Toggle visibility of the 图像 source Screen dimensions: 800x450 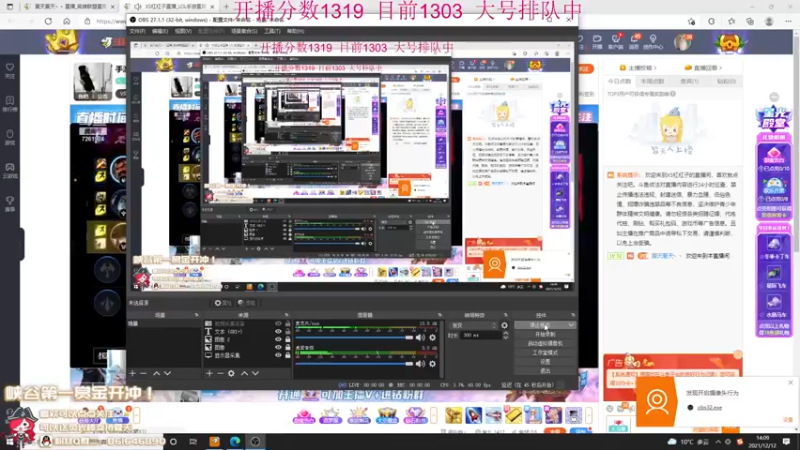tap(278, 347)
